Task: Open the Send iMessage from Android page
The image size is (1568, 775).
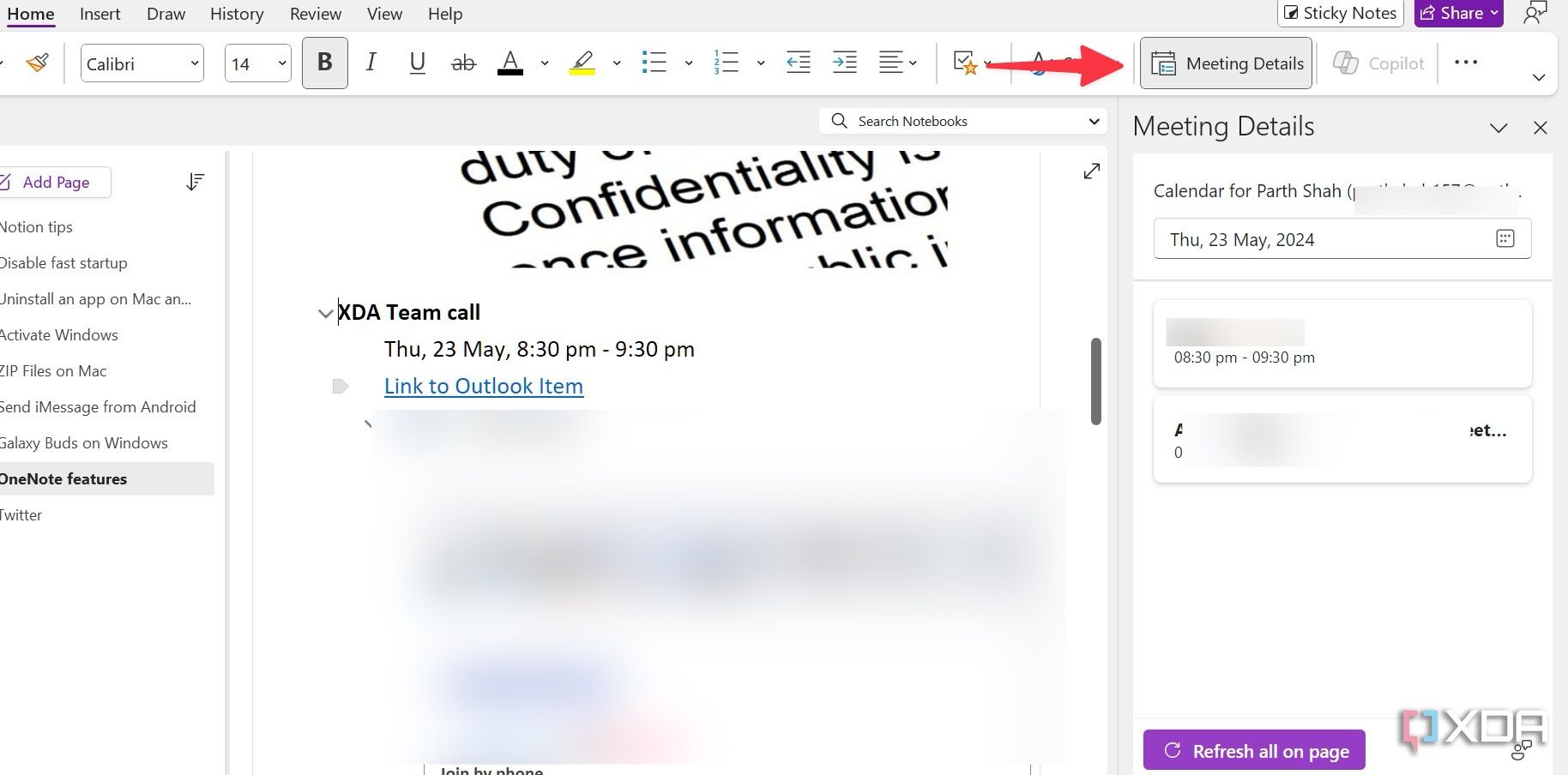Action: 98,406
